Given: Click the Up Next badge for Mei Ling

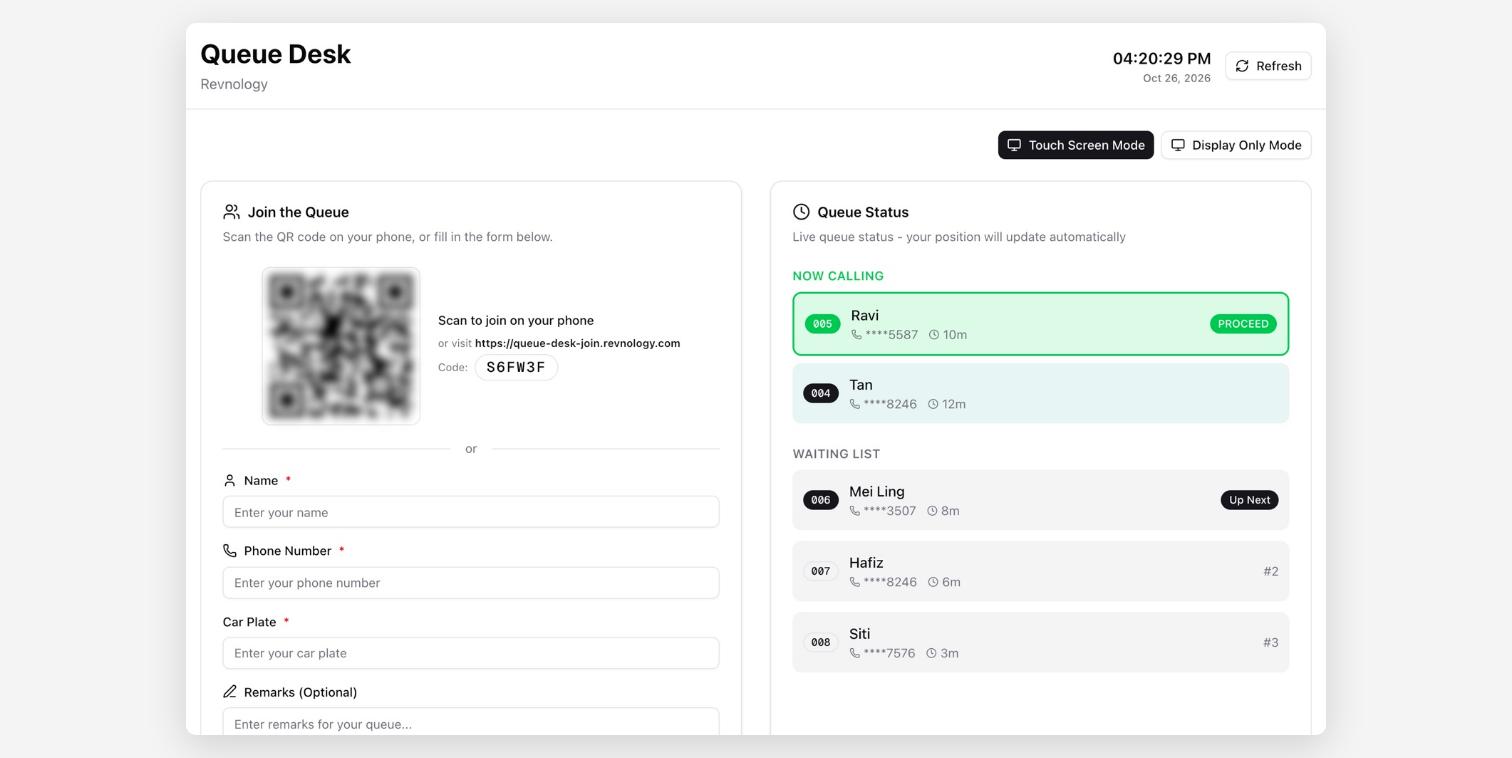Looking at the screenshot, I should click(1250, 500).
